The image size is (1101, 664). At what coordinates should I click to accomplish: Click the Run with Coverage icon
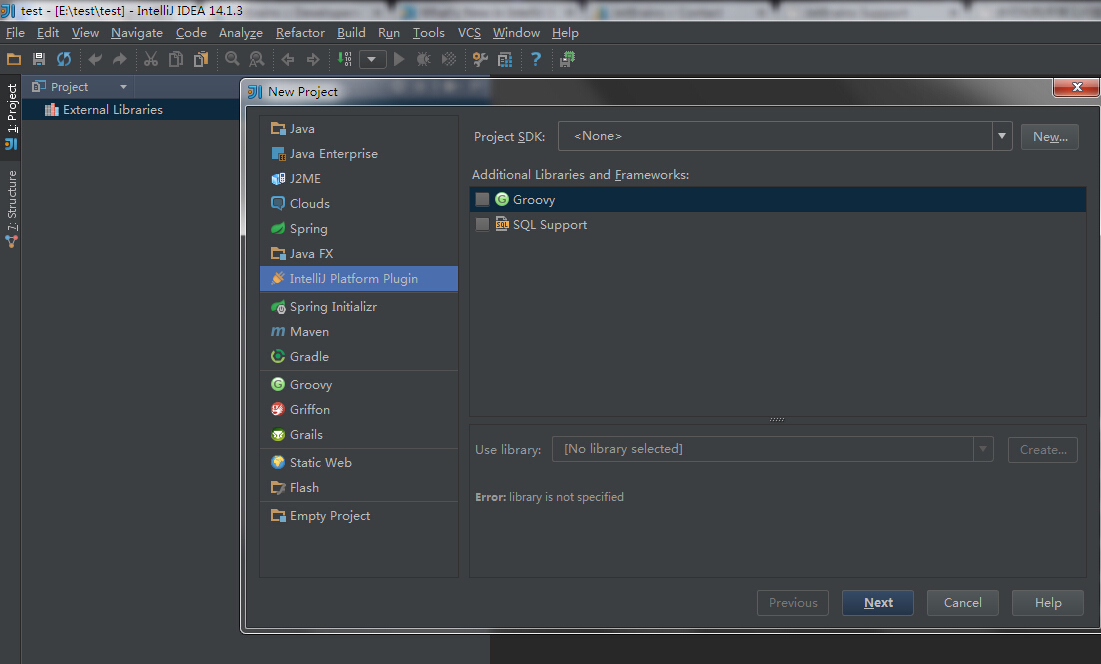pyautogui.click(x=449, y=60)
